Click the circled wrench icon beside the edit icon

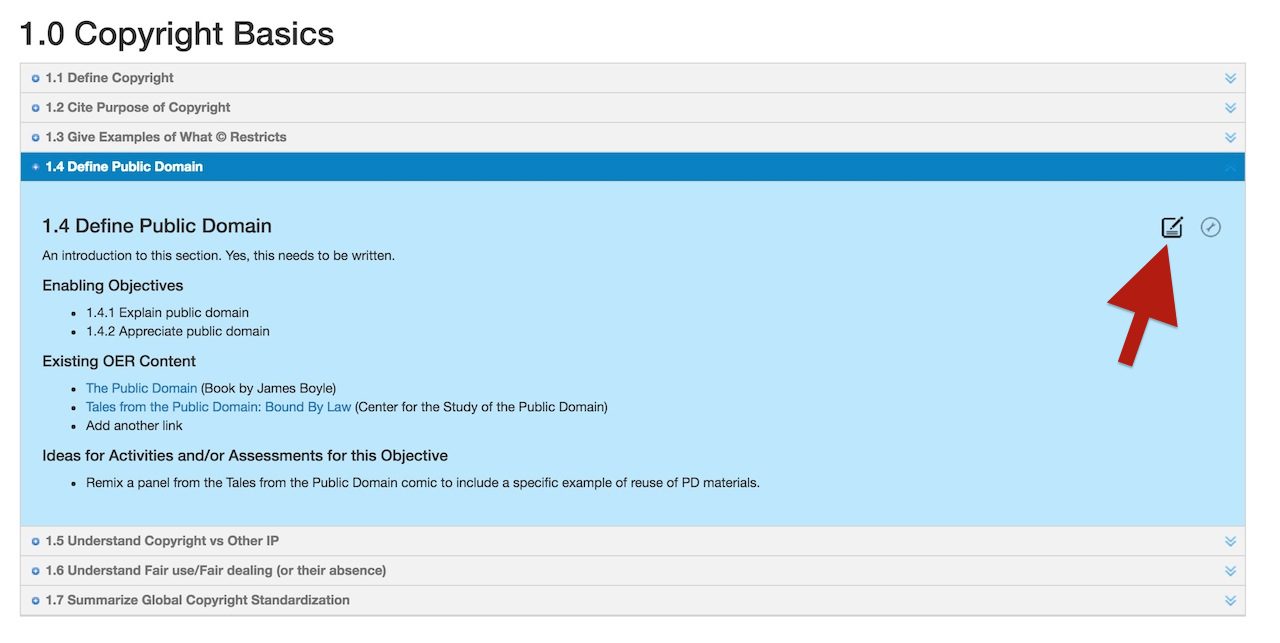(1210, 227)
